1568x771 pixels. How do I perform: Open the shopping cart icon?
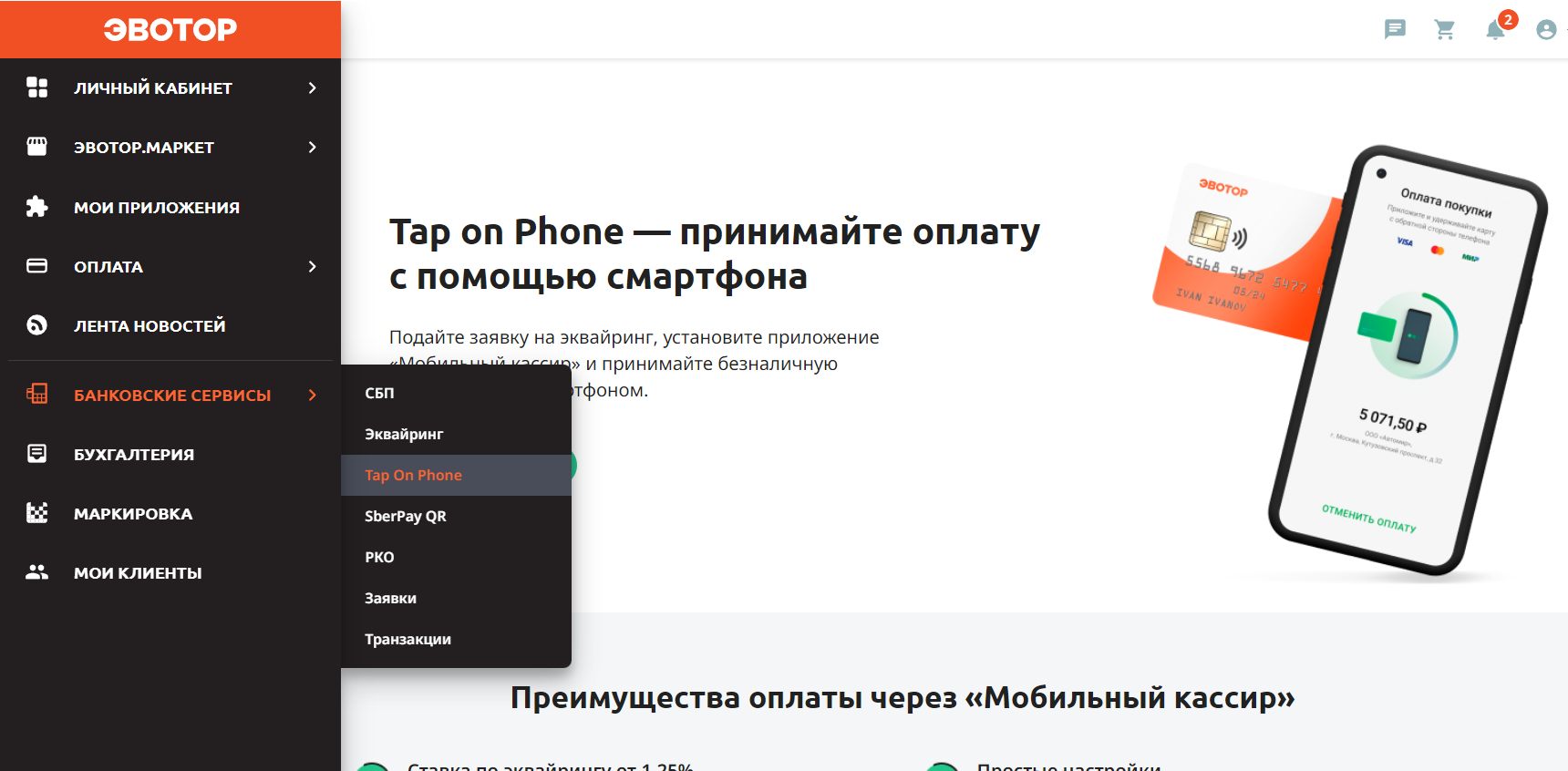point(1445,29)
